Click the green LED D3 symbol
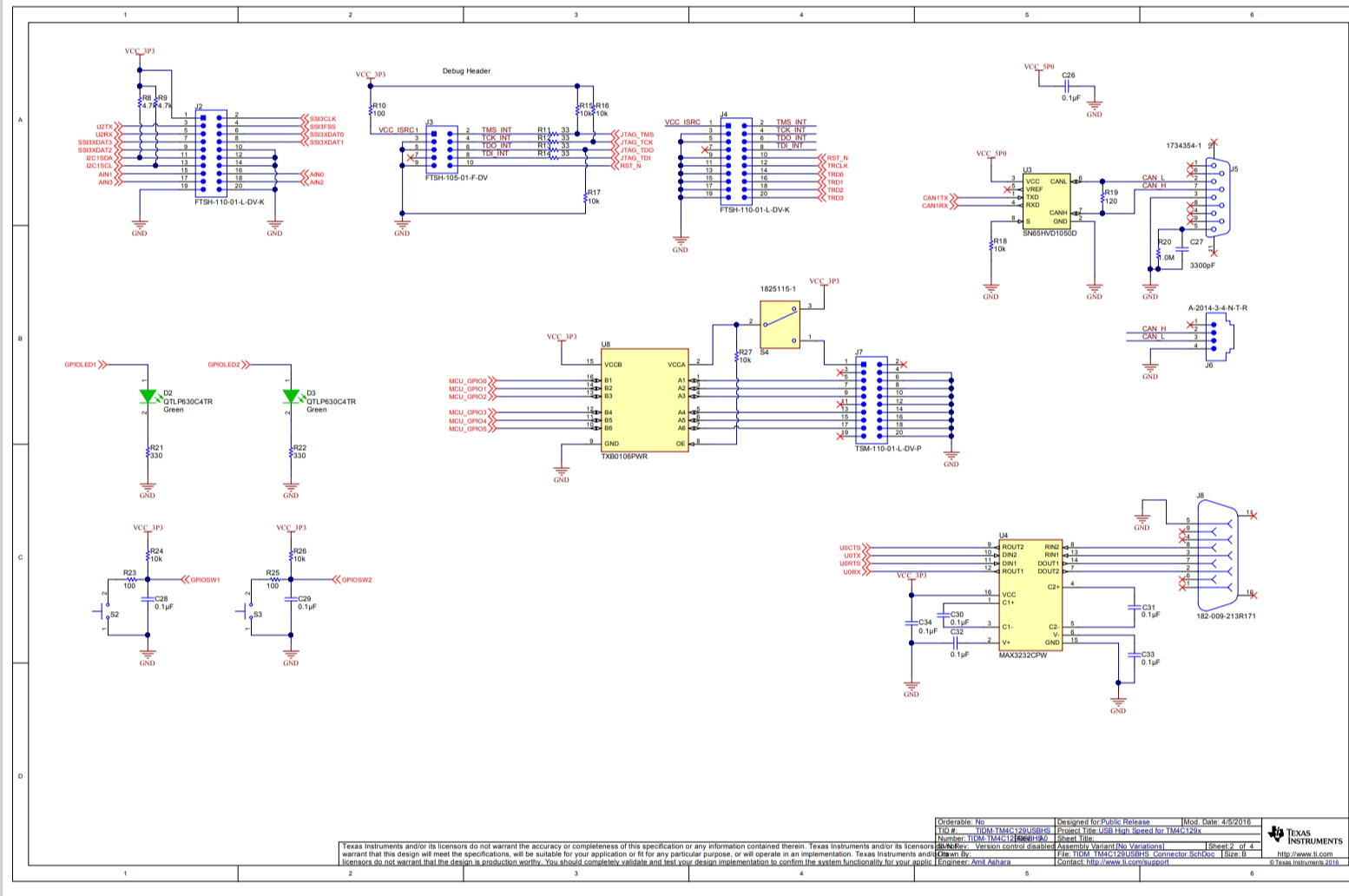 click(x=291, y=397)
